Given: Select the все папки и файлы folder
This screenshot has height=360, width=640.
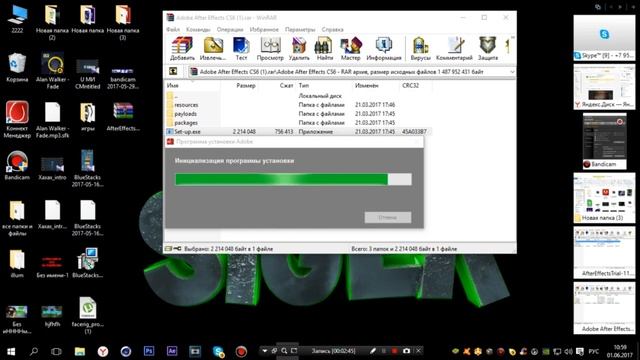Looking at the screenshot, I should click(17, 218).
